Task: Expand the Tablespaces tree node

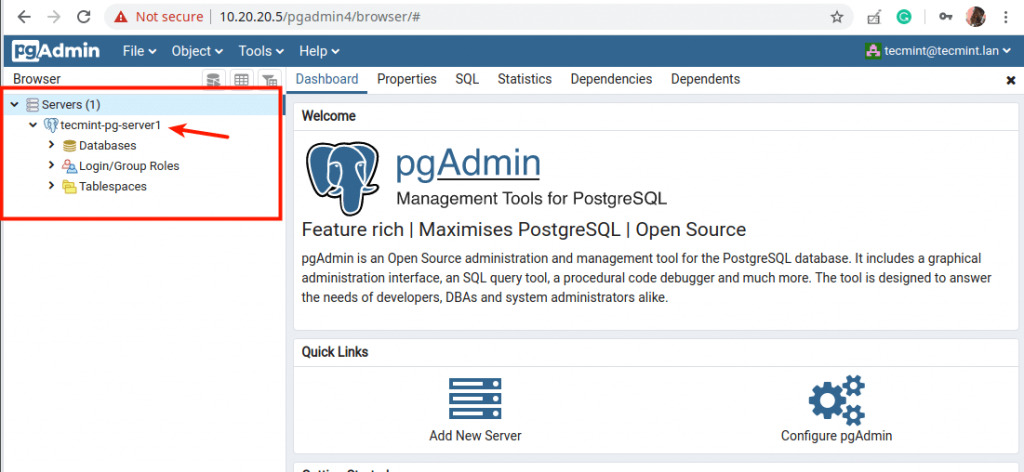Action: tap(52, 185)
